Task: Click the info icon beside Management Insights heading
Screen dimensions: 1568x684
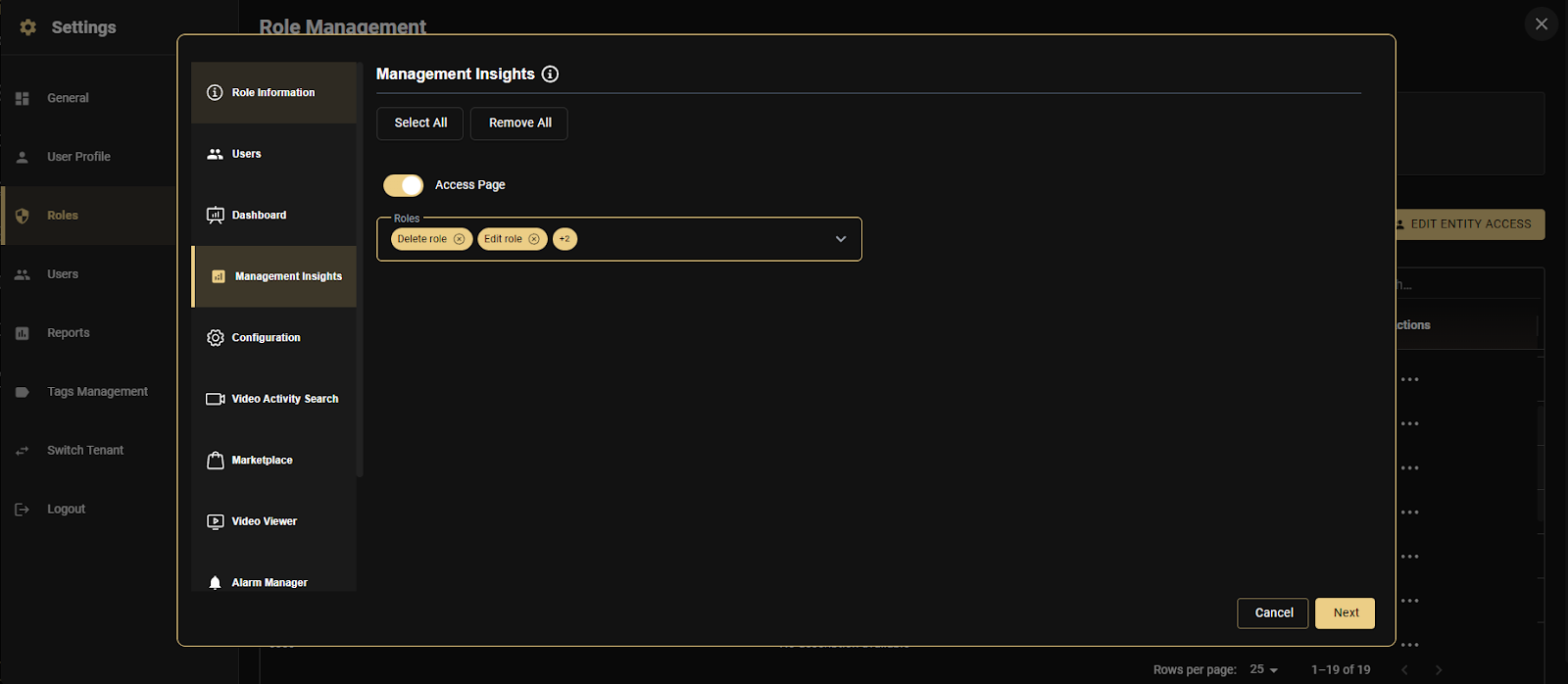Action: pyautogui.click(x=550, y=74)
